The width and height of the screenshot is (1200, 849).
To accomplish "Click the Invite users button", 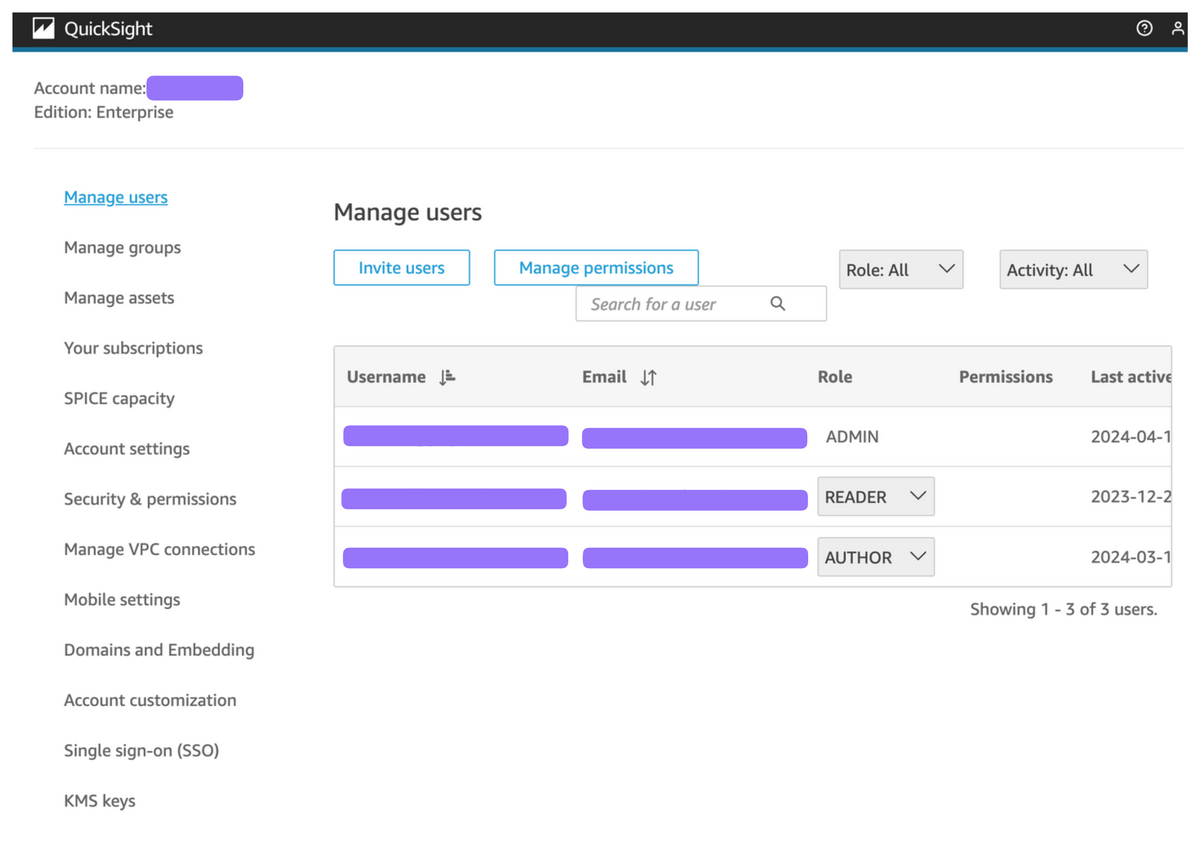I will [401, 268].
